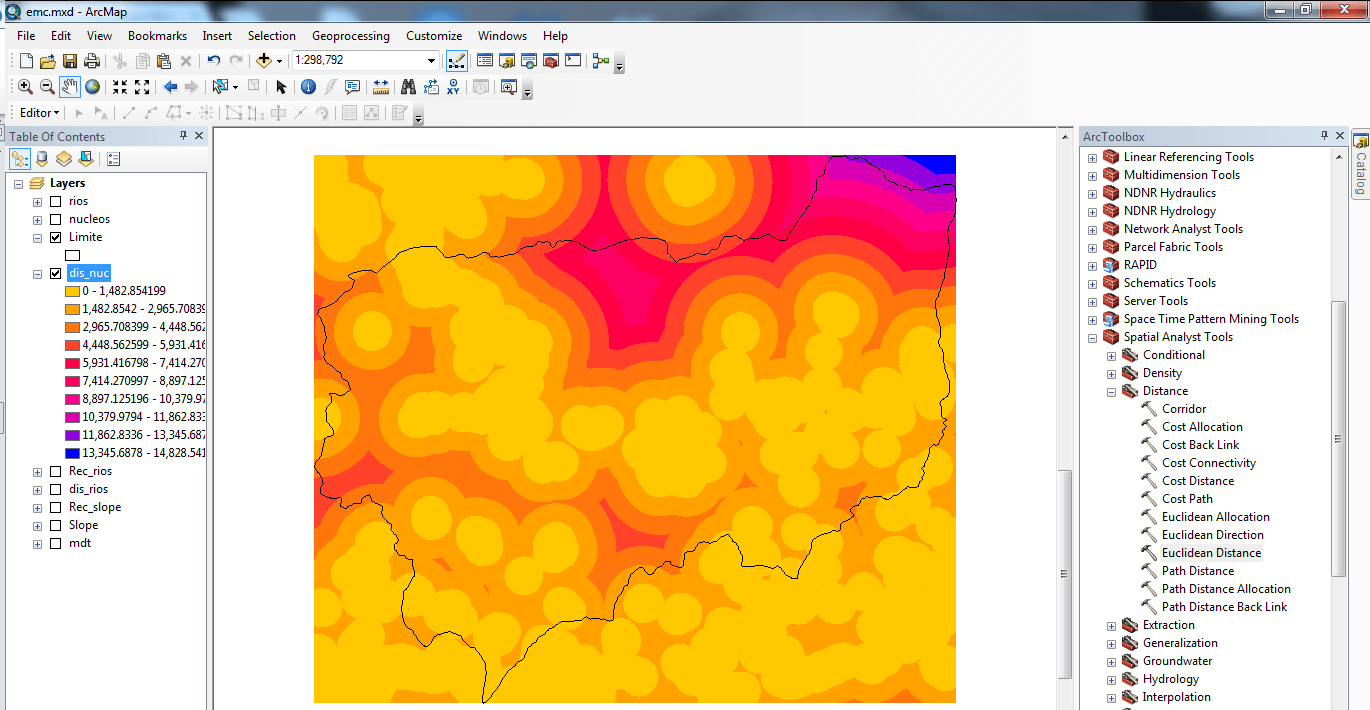
Task: Enable the rios layer checkbox
Action: pyautogui.click(x=55, y=201)
